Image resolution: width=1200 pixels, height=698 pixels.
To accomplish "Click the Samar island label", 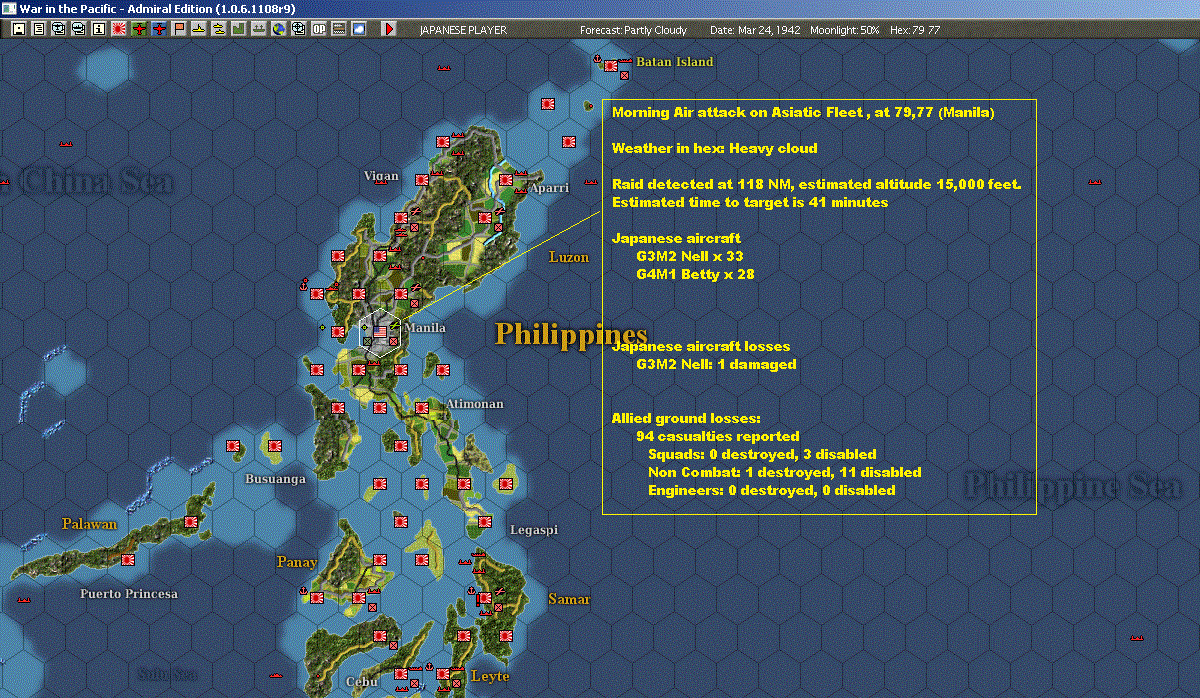I will coord(569,599).
